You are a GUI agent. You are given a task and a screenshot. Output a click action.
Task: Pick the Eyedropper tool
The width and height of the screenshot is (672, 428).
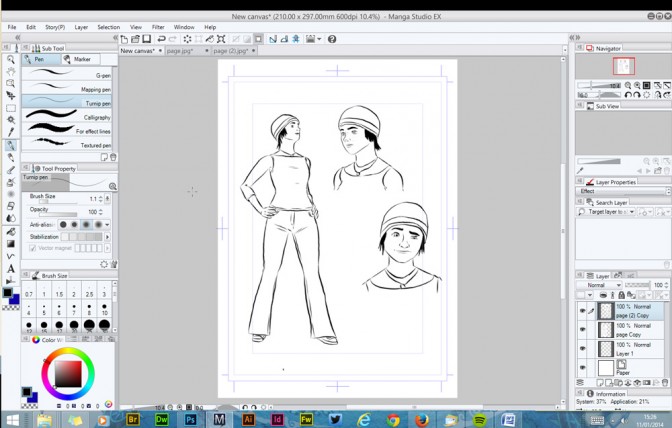[10, 132]
